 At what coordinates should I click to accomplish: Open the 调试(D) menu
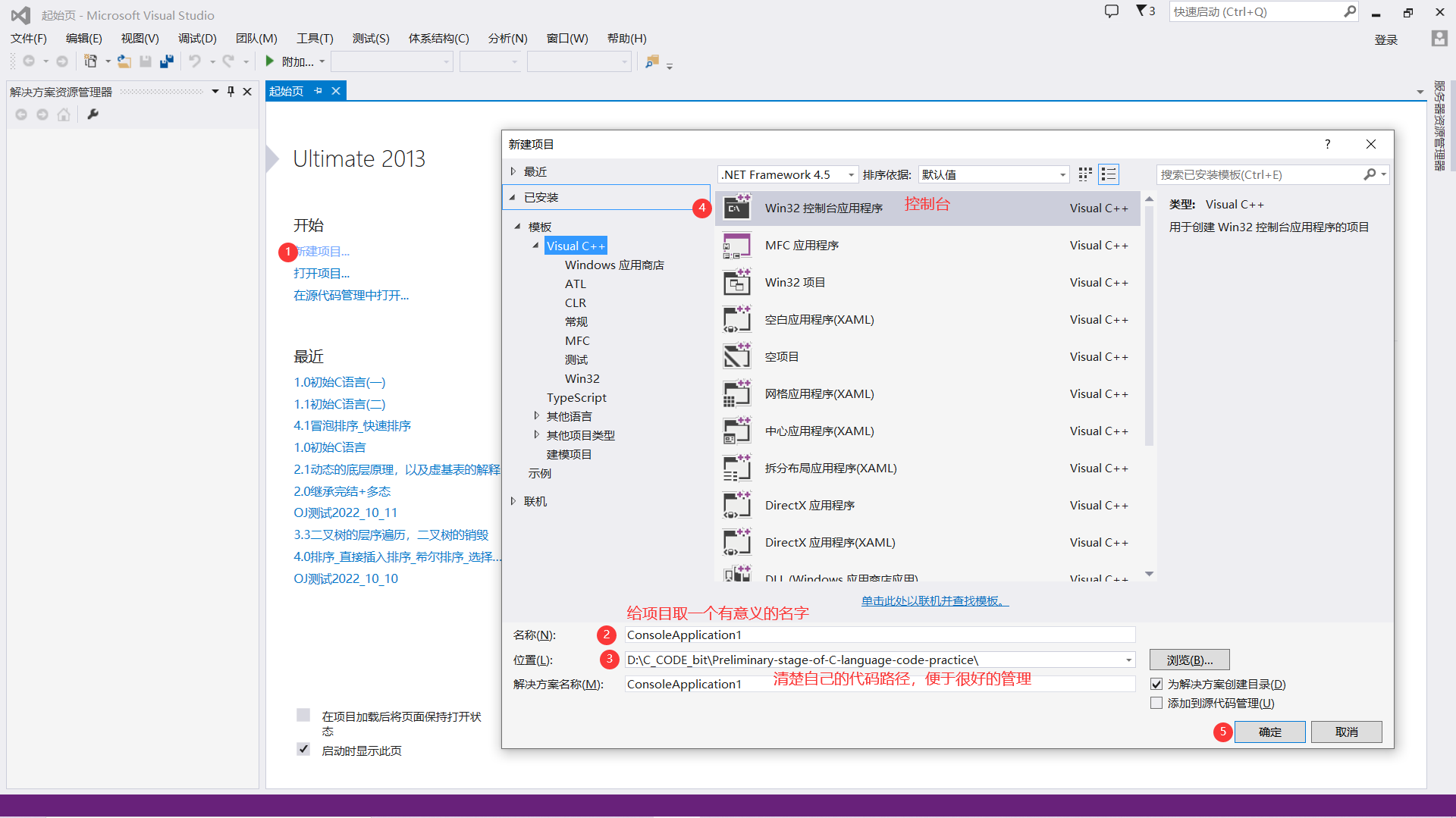(x=197, y=39)
